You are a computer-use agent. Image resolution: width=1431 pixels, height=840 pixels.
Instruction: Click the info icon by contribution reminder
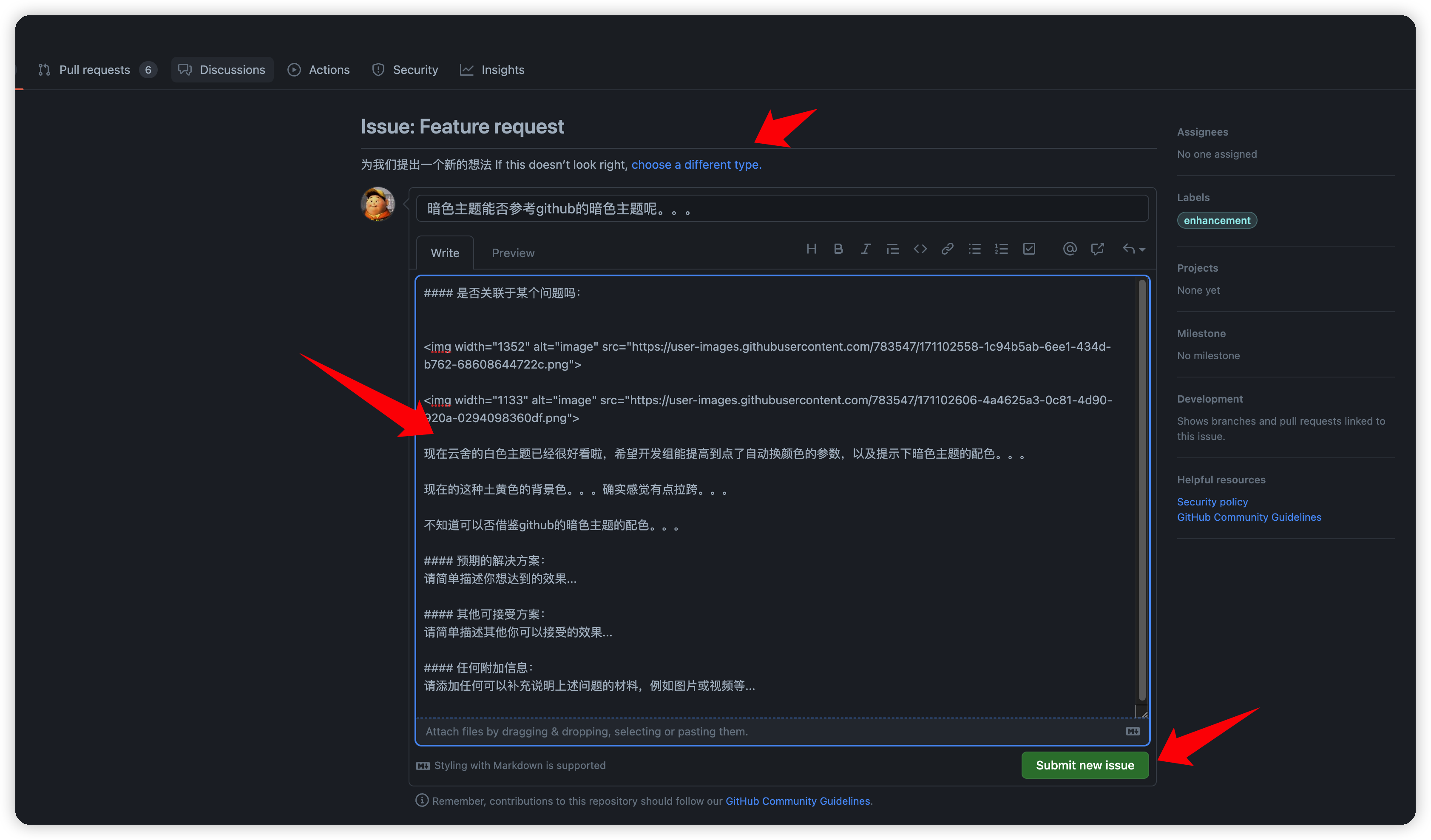tap(422, 800)
